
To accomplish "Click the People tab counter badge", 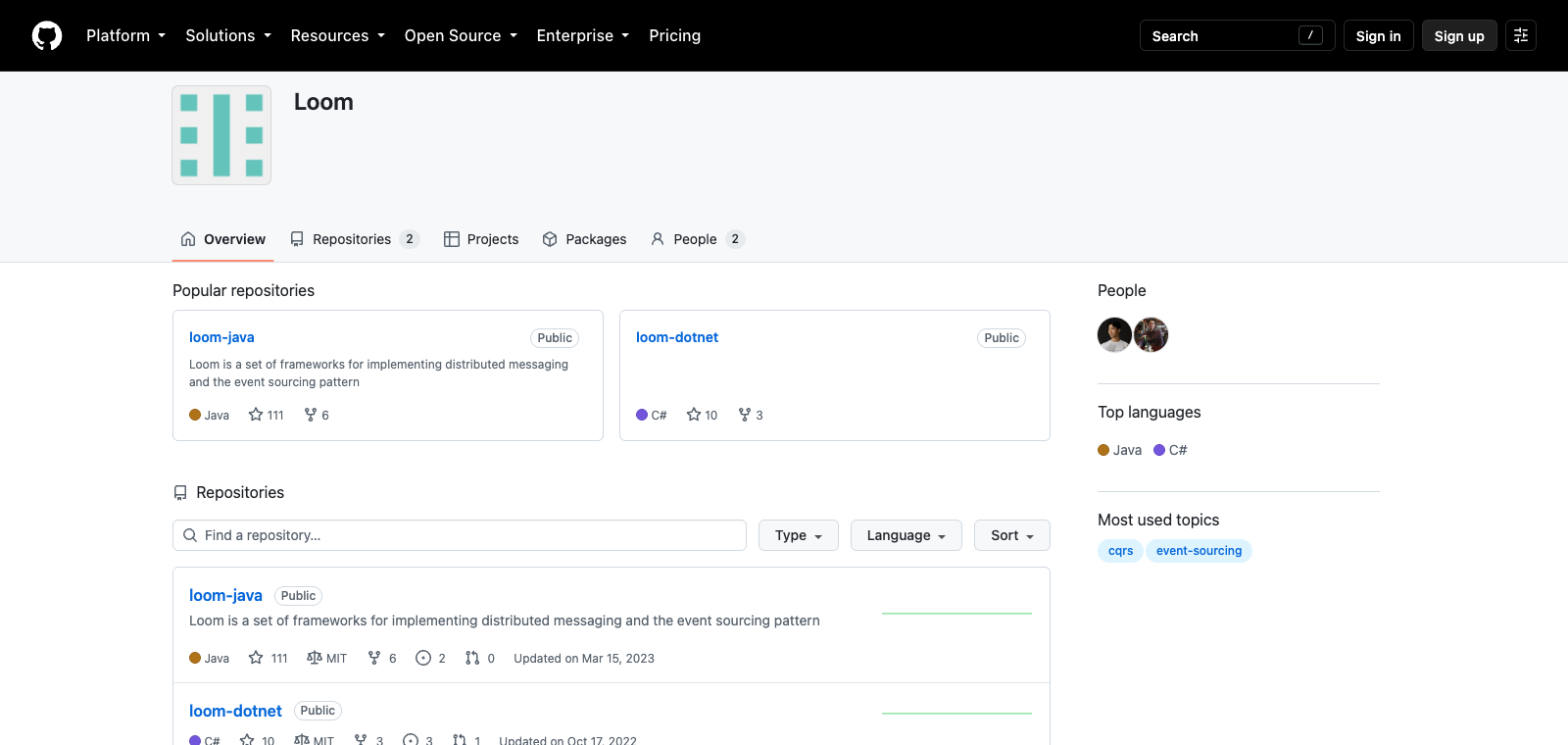I will (x=735, y=239).
